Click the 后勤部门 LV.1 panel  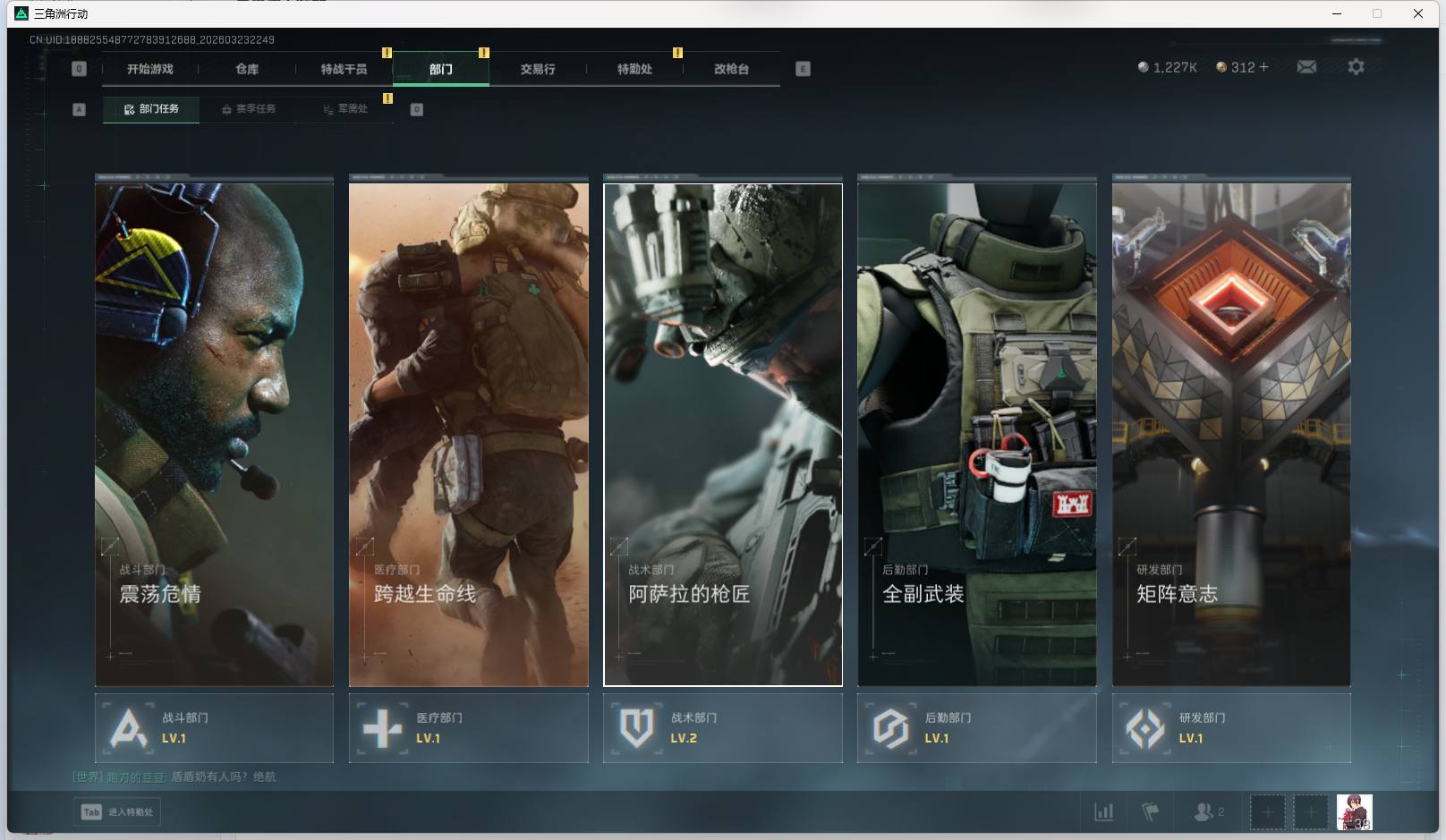[977, 728]
